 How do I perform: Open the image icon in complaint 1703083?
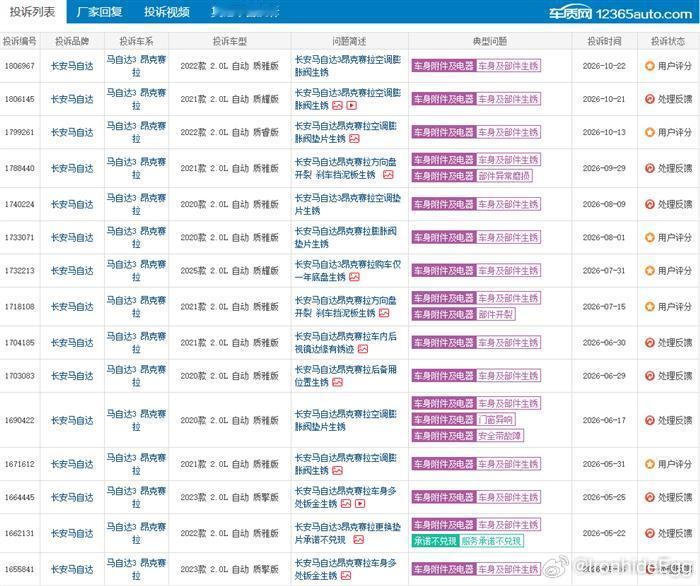point(338,382)
